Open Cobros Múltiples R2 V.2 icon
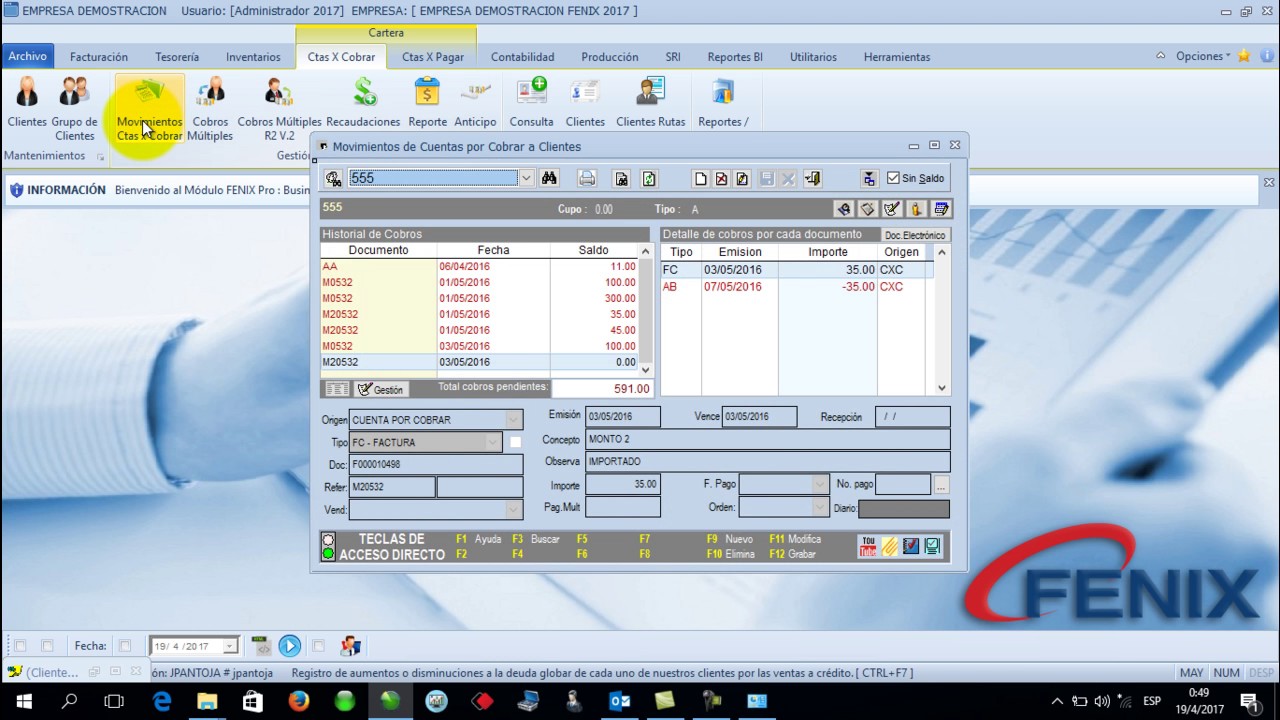 click(279, 108)
